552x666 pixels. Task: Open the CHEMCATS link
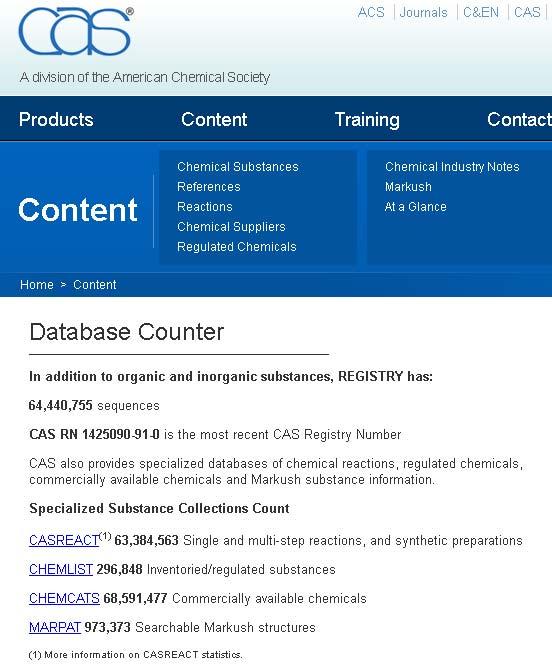[64, 598]
